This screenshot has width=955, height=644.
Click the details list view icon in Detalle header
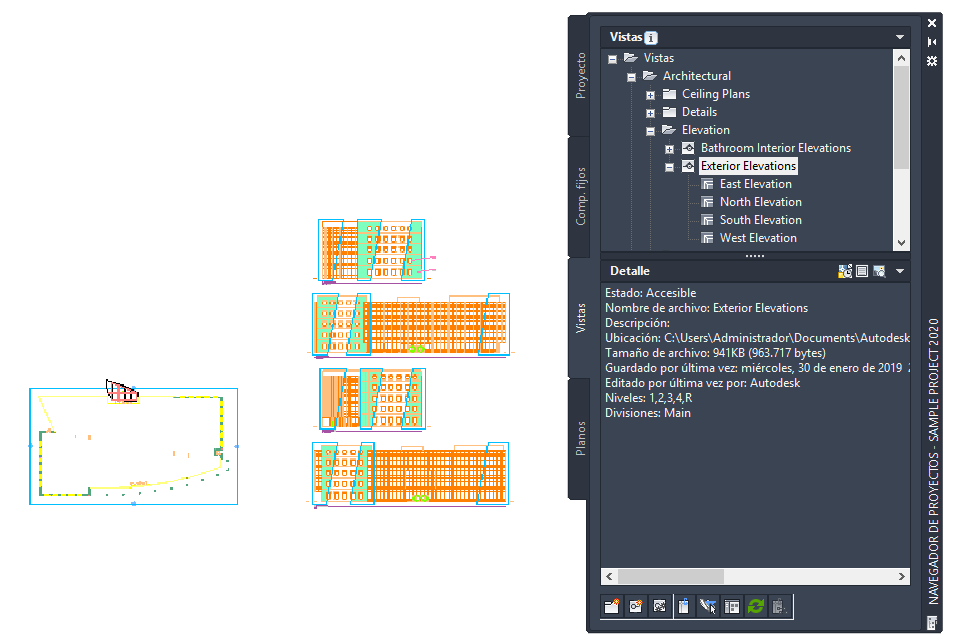[x=862, y=271]
